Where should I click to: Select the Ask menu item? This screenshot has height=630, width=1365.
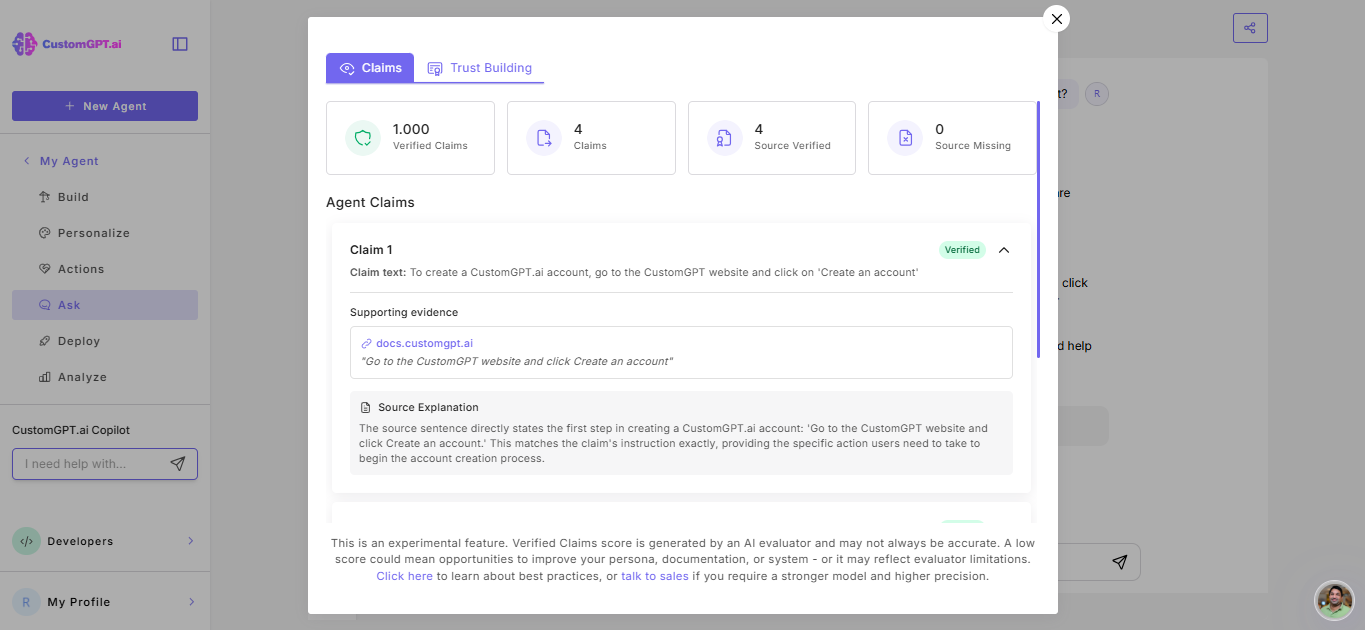105,305
